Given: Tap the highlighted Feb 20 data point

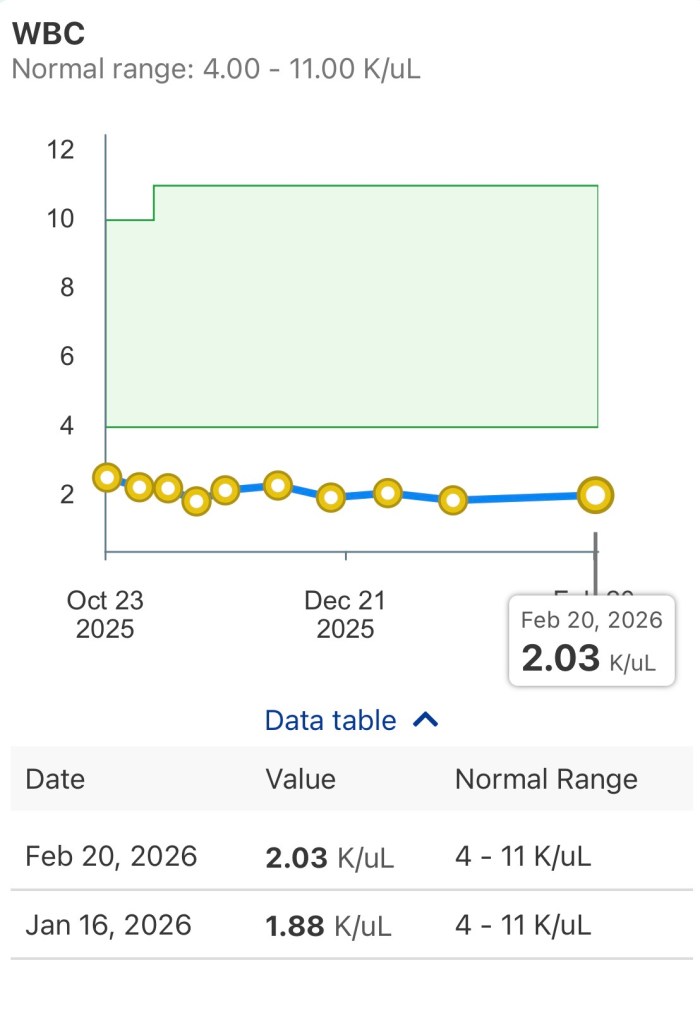Looking at the screenshot, I should point(596,494).
